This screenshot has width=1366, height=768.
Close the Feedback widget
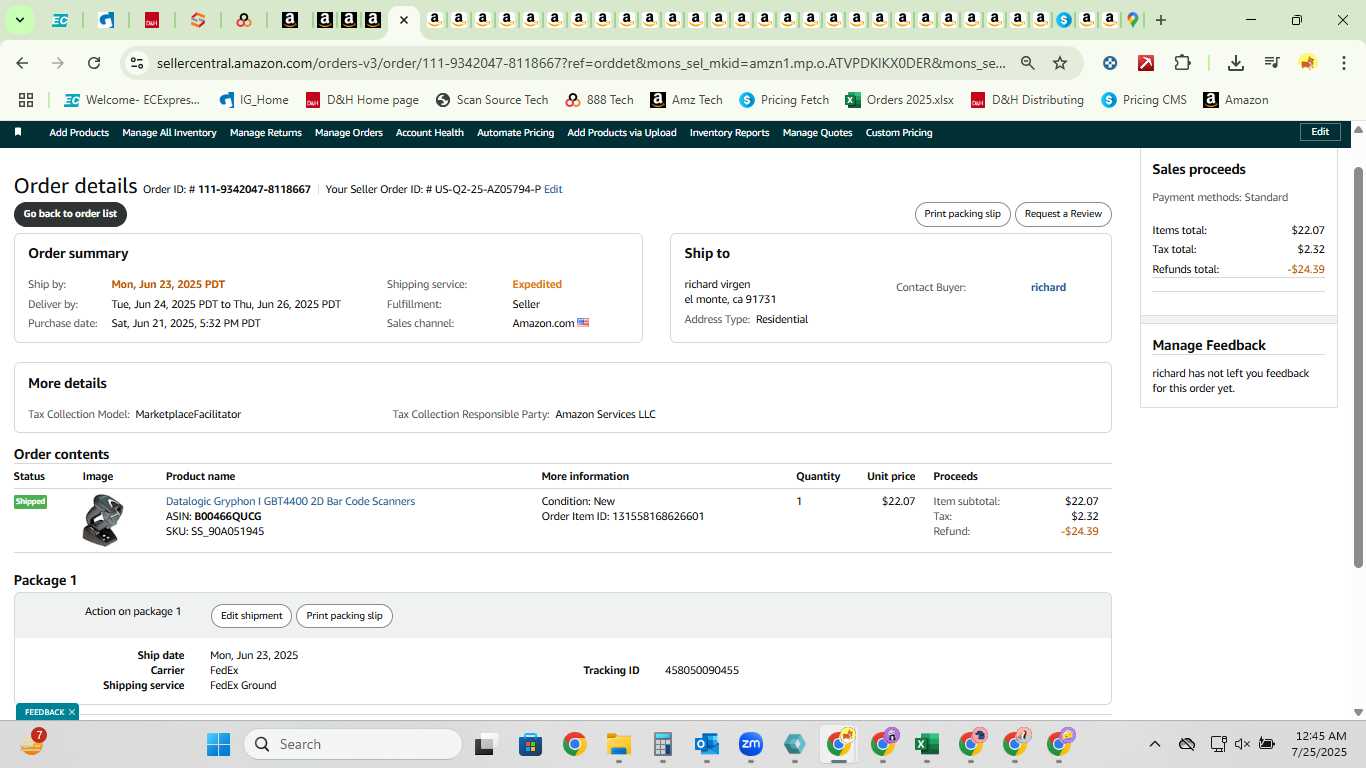point(72,712)
